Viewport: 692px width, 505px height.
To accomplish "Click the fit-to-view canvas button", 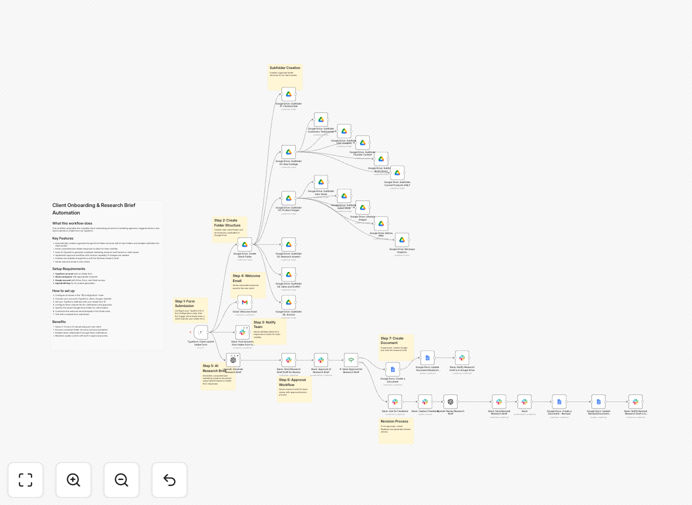I will coord(26,480).
